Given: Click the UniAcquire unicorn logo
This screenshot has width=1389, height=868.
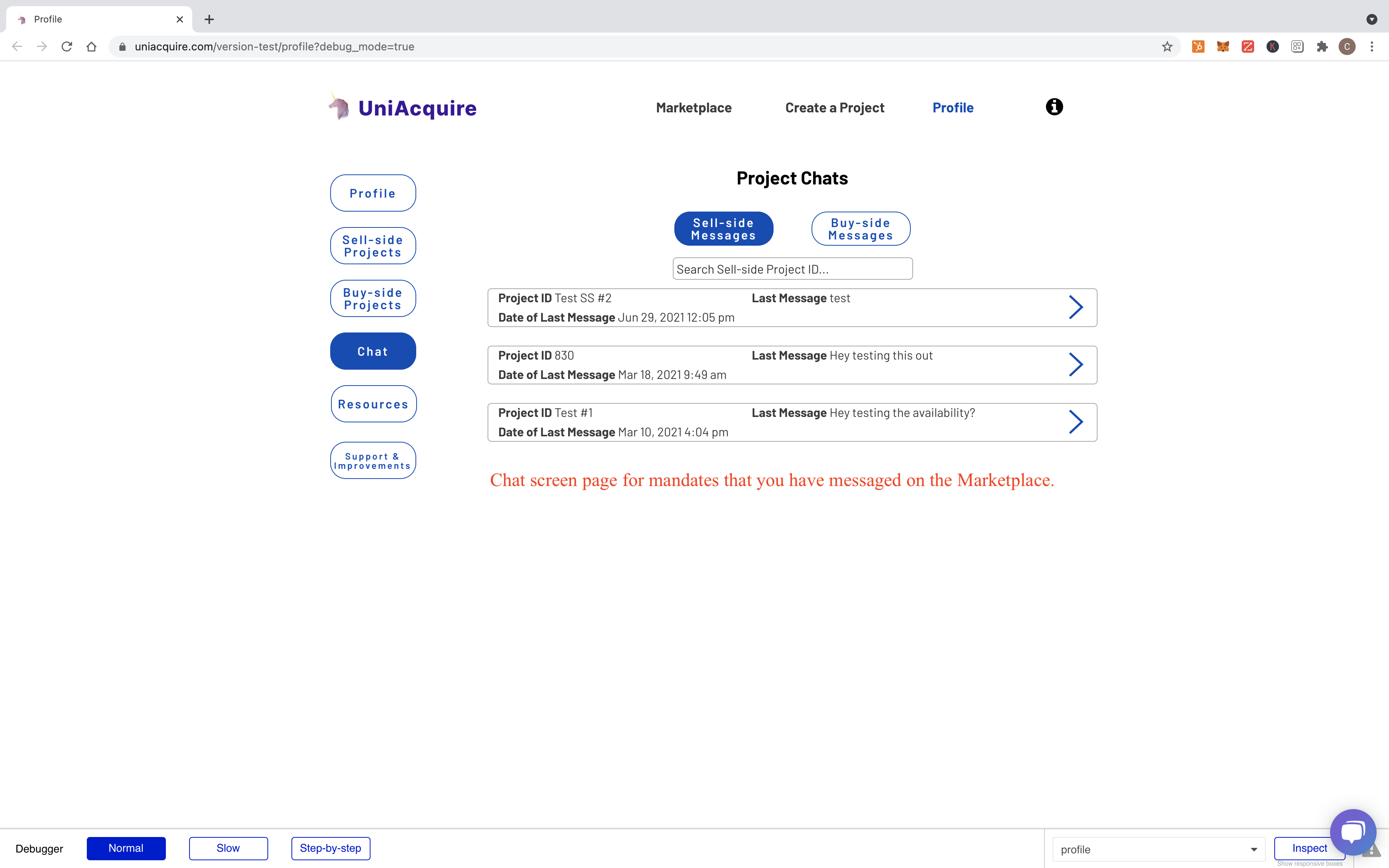Looking at the screenshot, I should [339, 107].
